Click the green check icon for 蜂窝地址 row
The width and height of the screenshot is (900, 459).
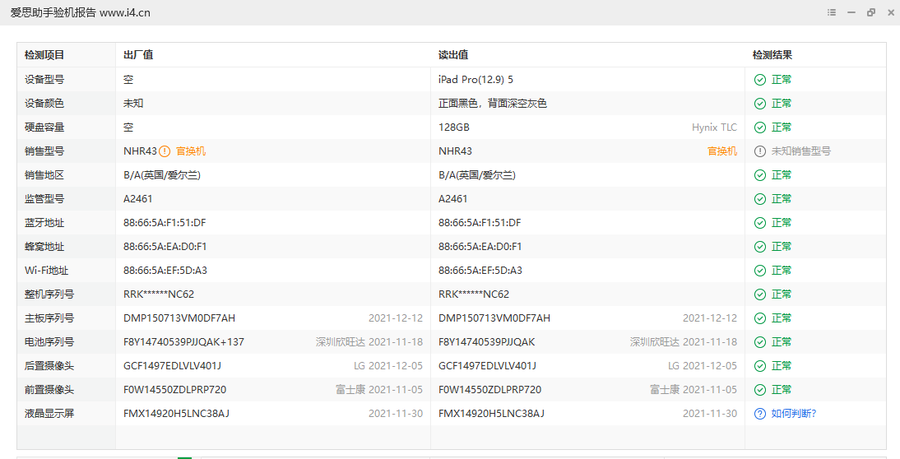760,247
